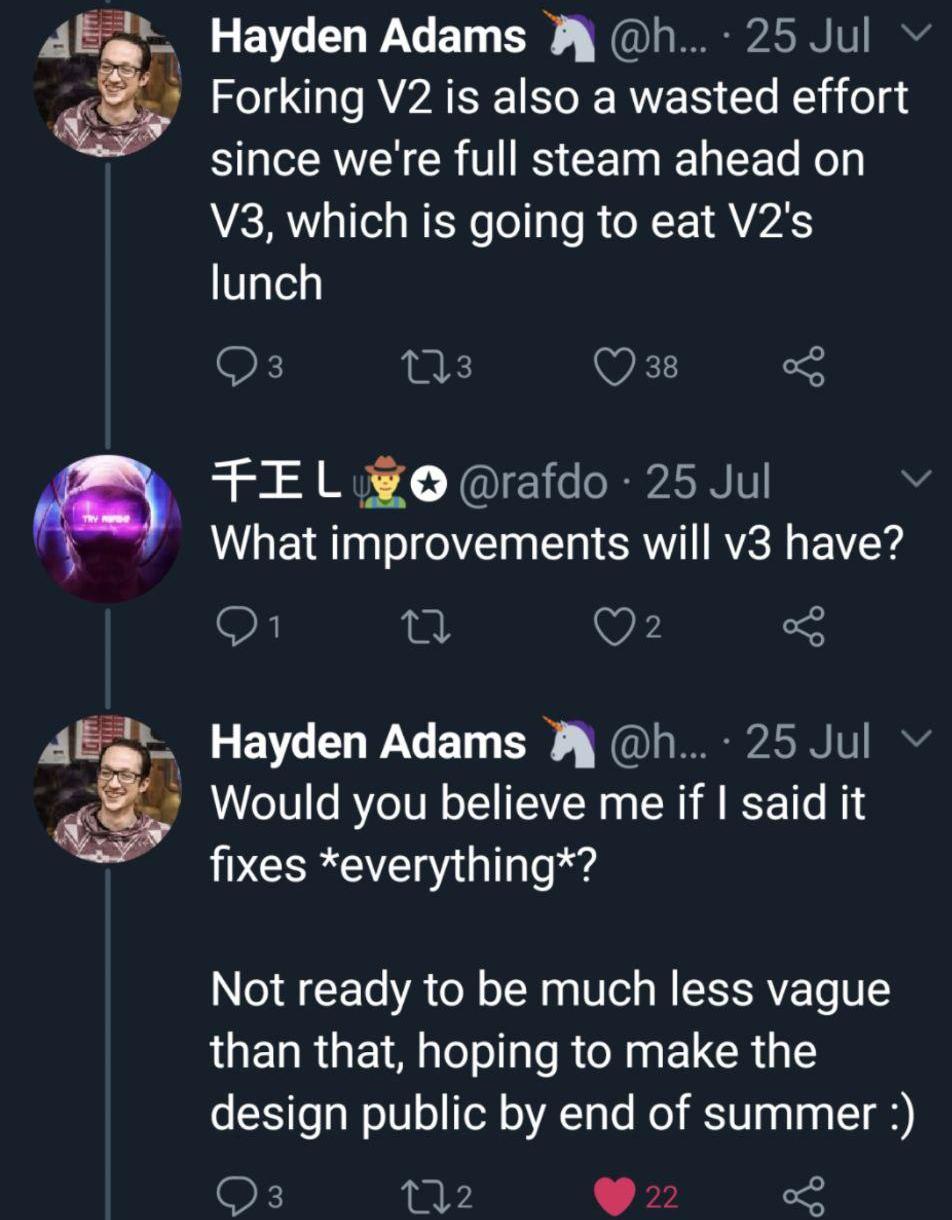This screenshot has height=1220, width=952.
Task: Retweet the Forking V2 tweet
Action: 415,367
